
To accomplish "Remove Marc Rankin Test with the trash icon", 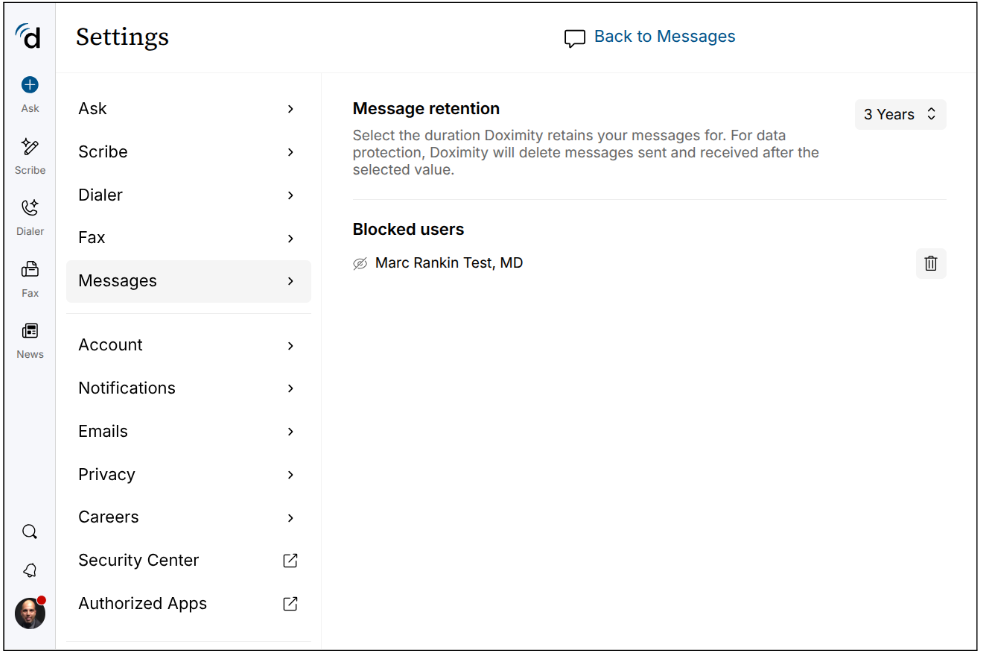I will pos(931,263).
